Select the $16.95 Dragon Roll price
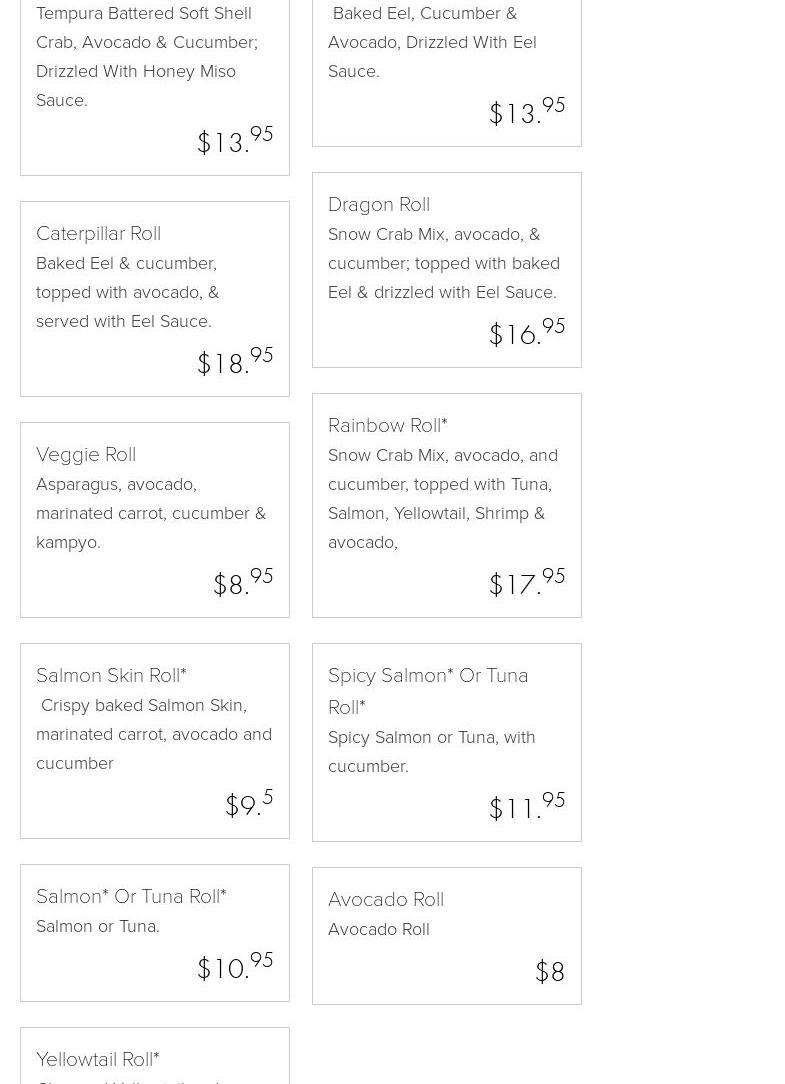The height and width of the screenshot is (1084, 785). pyautogui.click(x=527, y=333)
